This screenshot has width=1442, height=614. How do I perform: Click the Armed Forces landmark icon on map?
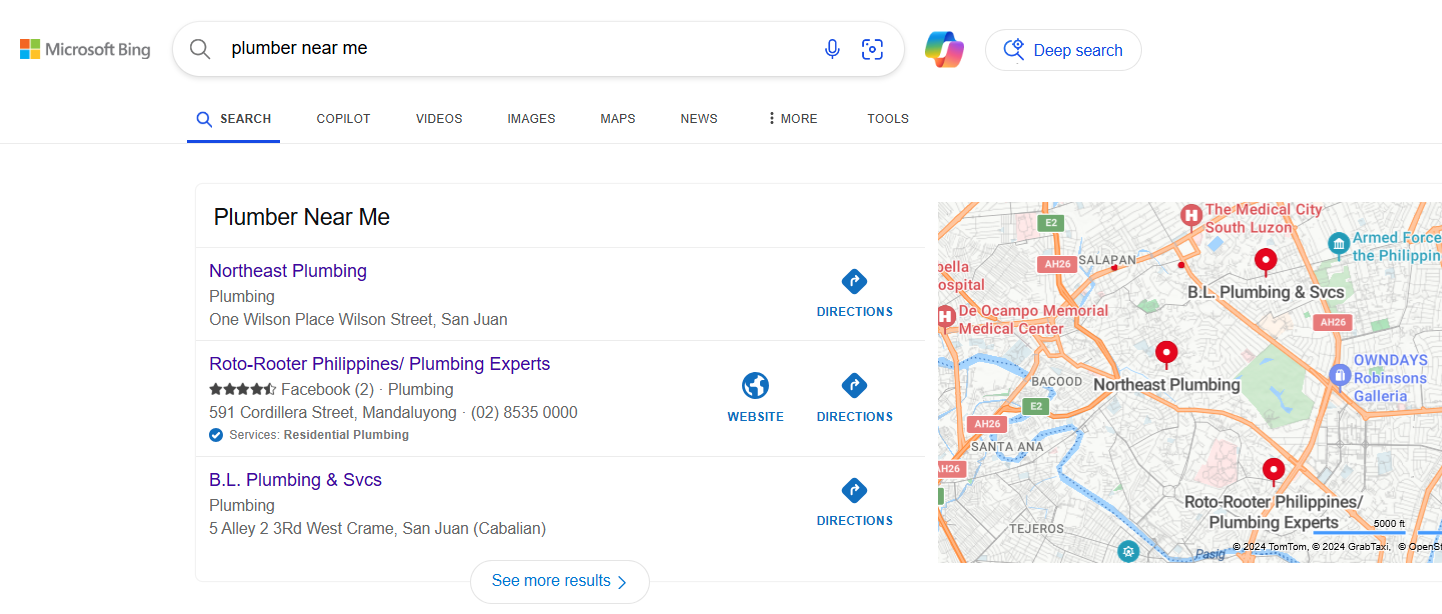point(1338,243)
